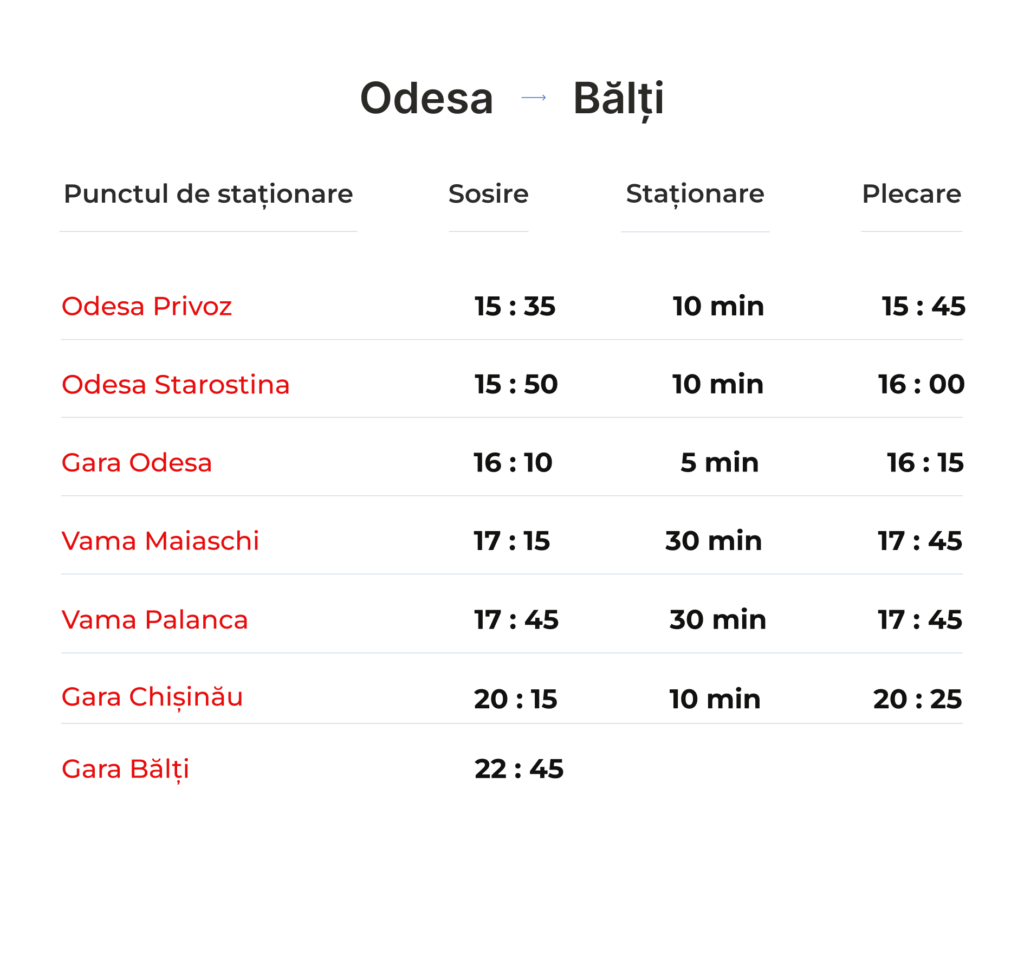The width and height of the screenshot is (1024, 970).
Task: Click Vama Maiaschi 17 : 15 arrival time
Action: [x=512, y=541]
